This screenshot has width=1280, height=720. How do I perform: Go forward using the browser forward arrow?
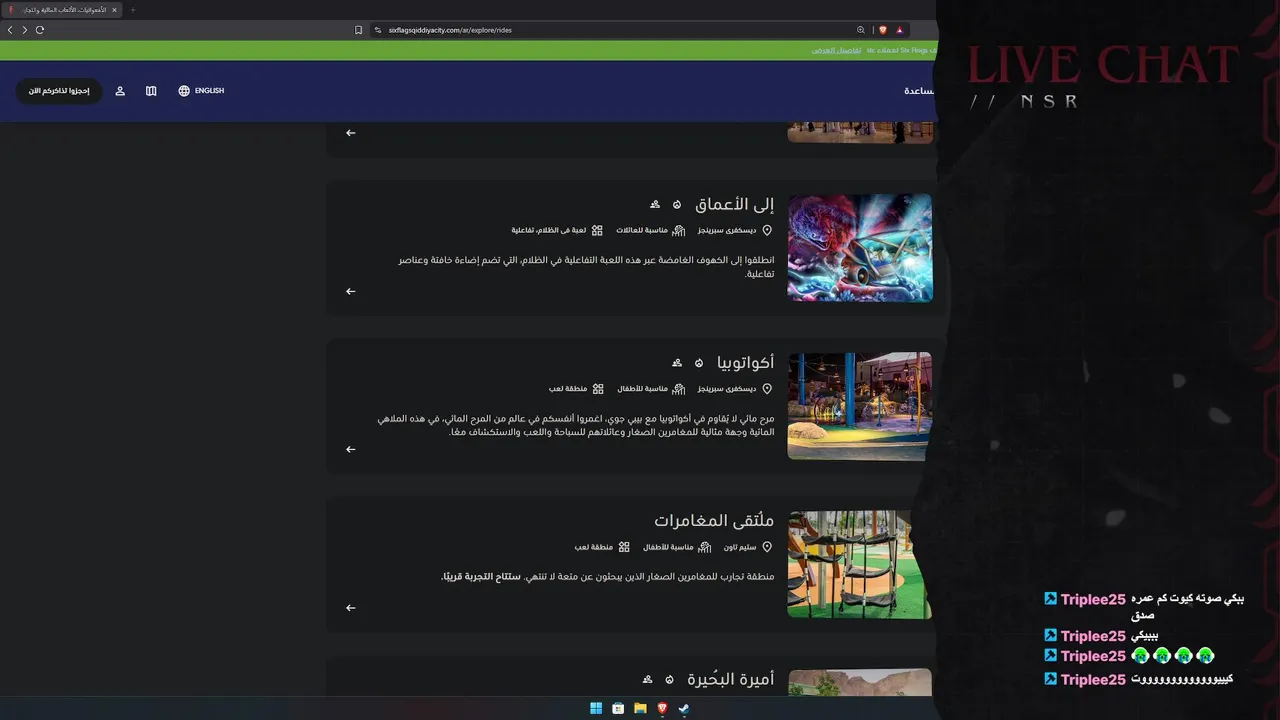point(24,30)
